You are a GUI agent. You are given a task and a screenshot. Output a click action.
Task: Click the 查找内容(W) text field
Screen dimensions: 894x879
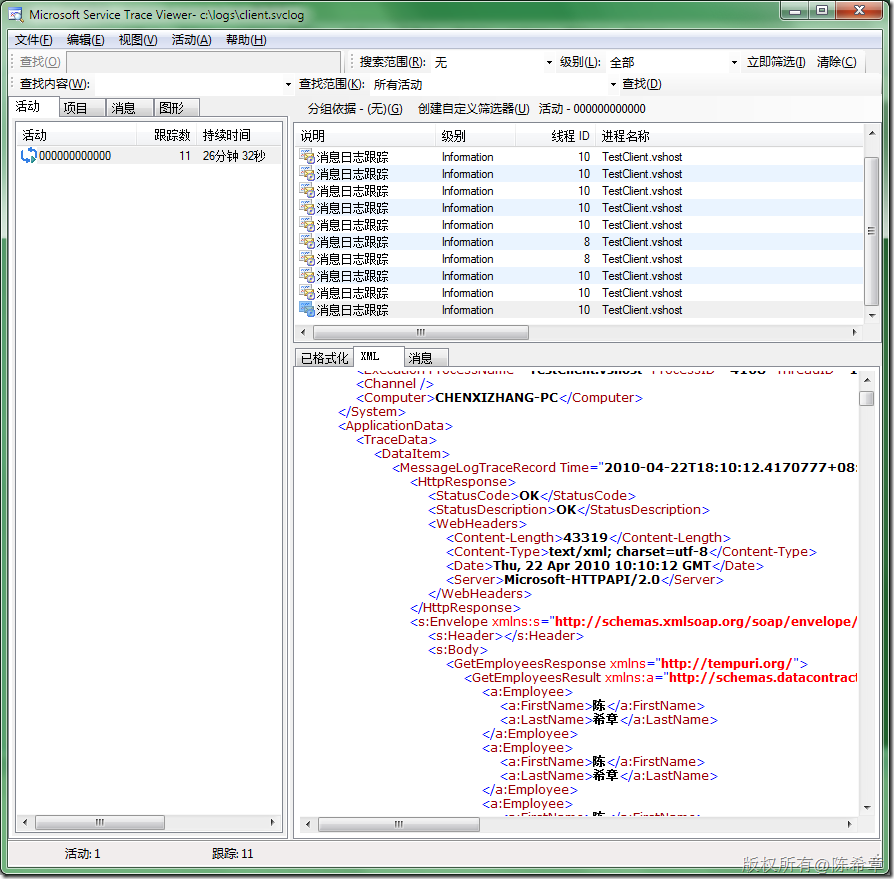tap(189, 84)
